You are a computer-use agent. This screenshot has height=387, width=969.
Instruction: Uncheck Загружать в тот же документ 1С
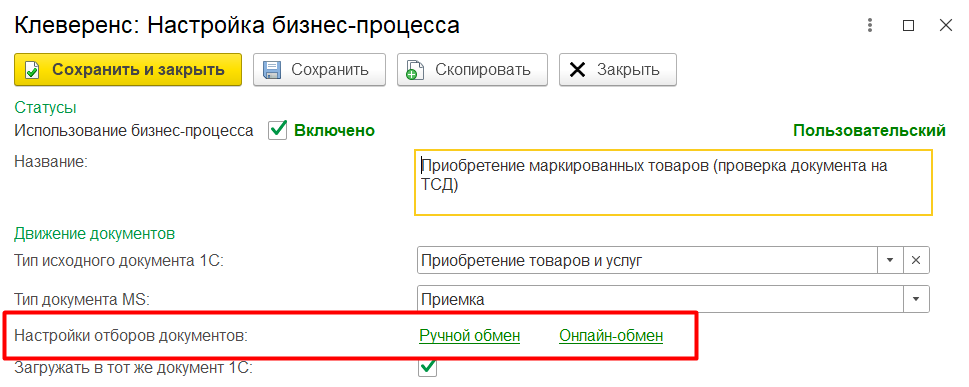click(428, 368)
